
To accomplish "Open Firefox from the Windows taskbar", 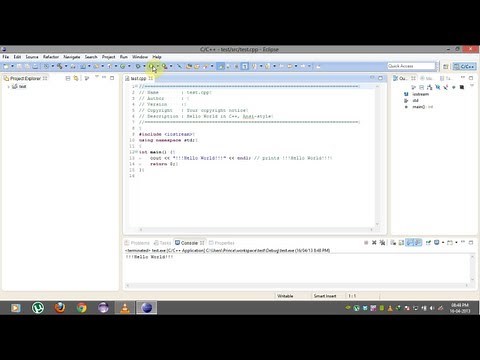I will [60, 308].
